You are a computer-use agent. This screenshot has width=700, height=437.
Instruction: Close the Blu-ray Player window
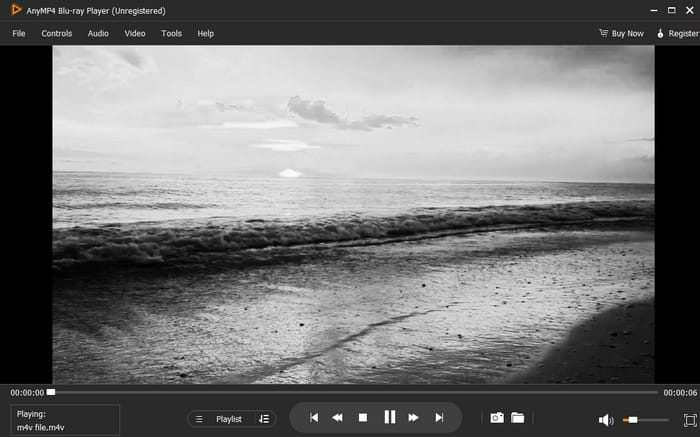690,10
